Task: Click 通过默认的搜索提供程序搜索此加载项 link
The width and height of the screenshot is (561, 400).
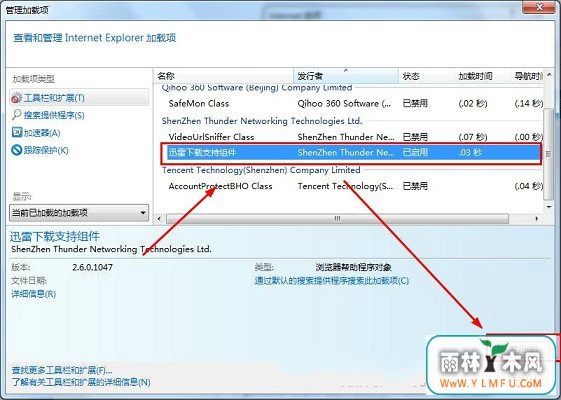Action: click(332, 281)
